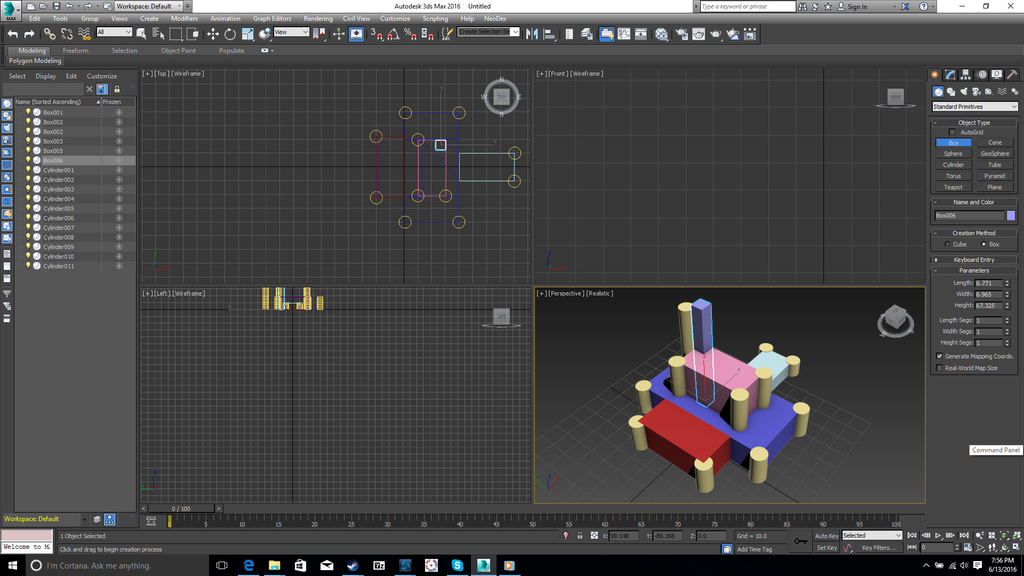Switch to the Motion command panel tab

point(982,74)
